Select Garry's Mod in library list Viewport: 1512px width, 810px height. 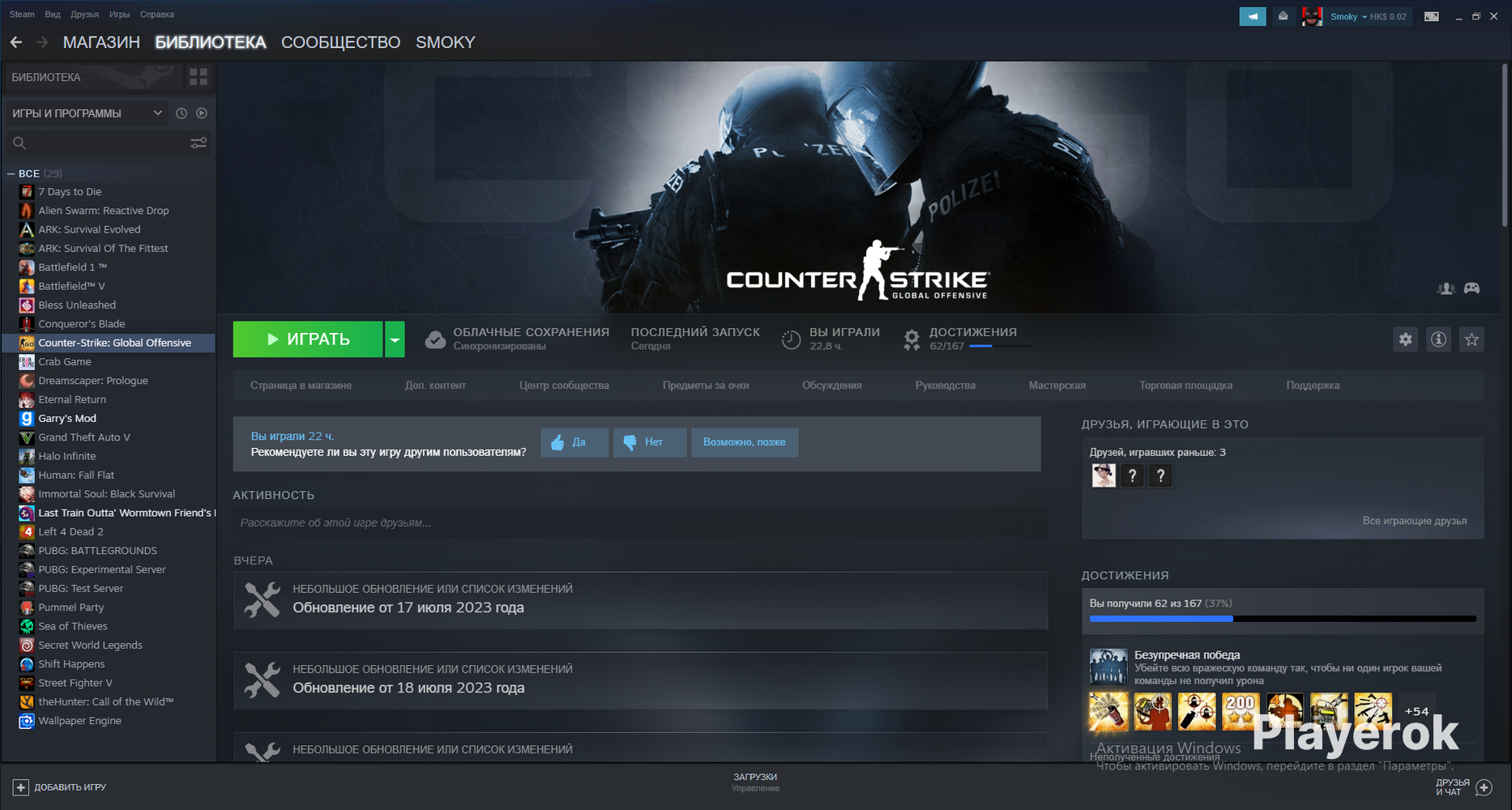[x=67, y=418]
